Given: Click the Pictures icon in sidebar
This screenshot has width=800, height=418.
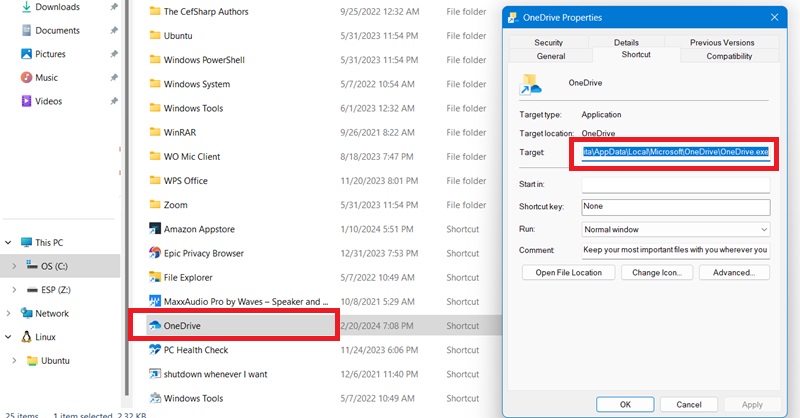Looking at the screenshot, I should click(26, 54).
